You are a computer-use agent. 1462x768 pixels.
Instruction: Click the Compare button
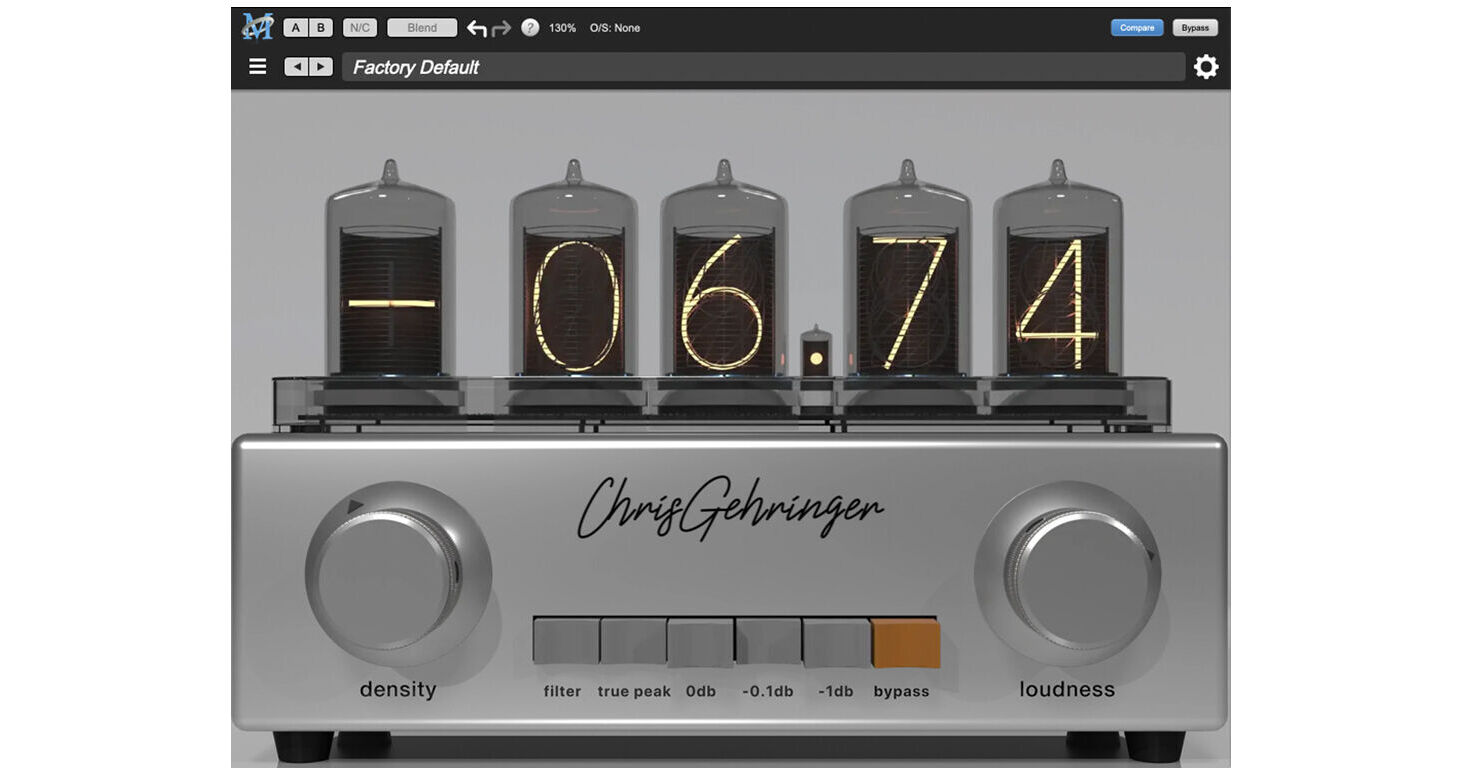pyautogui.click(x=1137, y=28)
